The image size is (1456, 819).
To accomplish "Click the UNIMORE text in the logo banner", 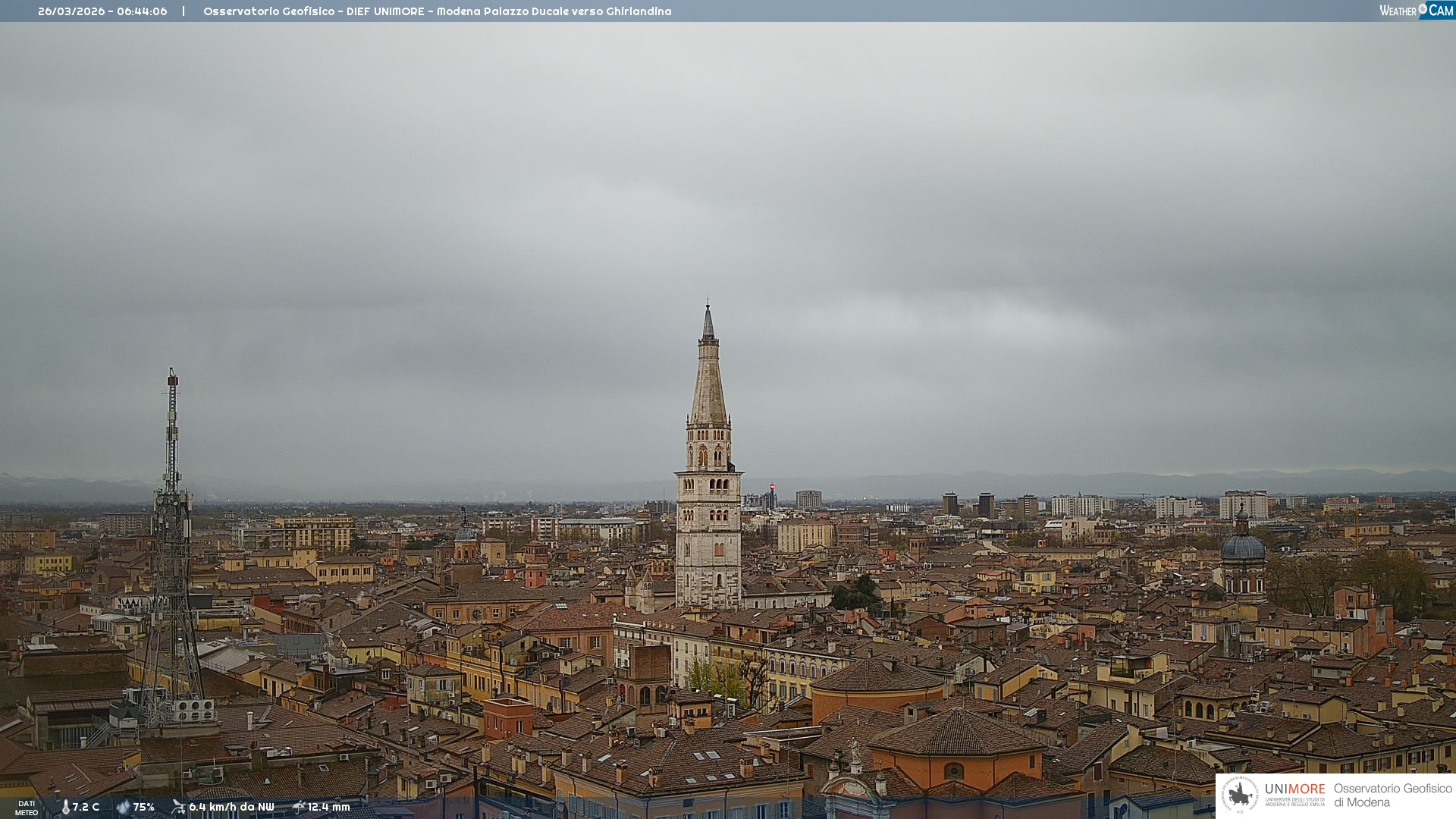I will click(1294, 789).
